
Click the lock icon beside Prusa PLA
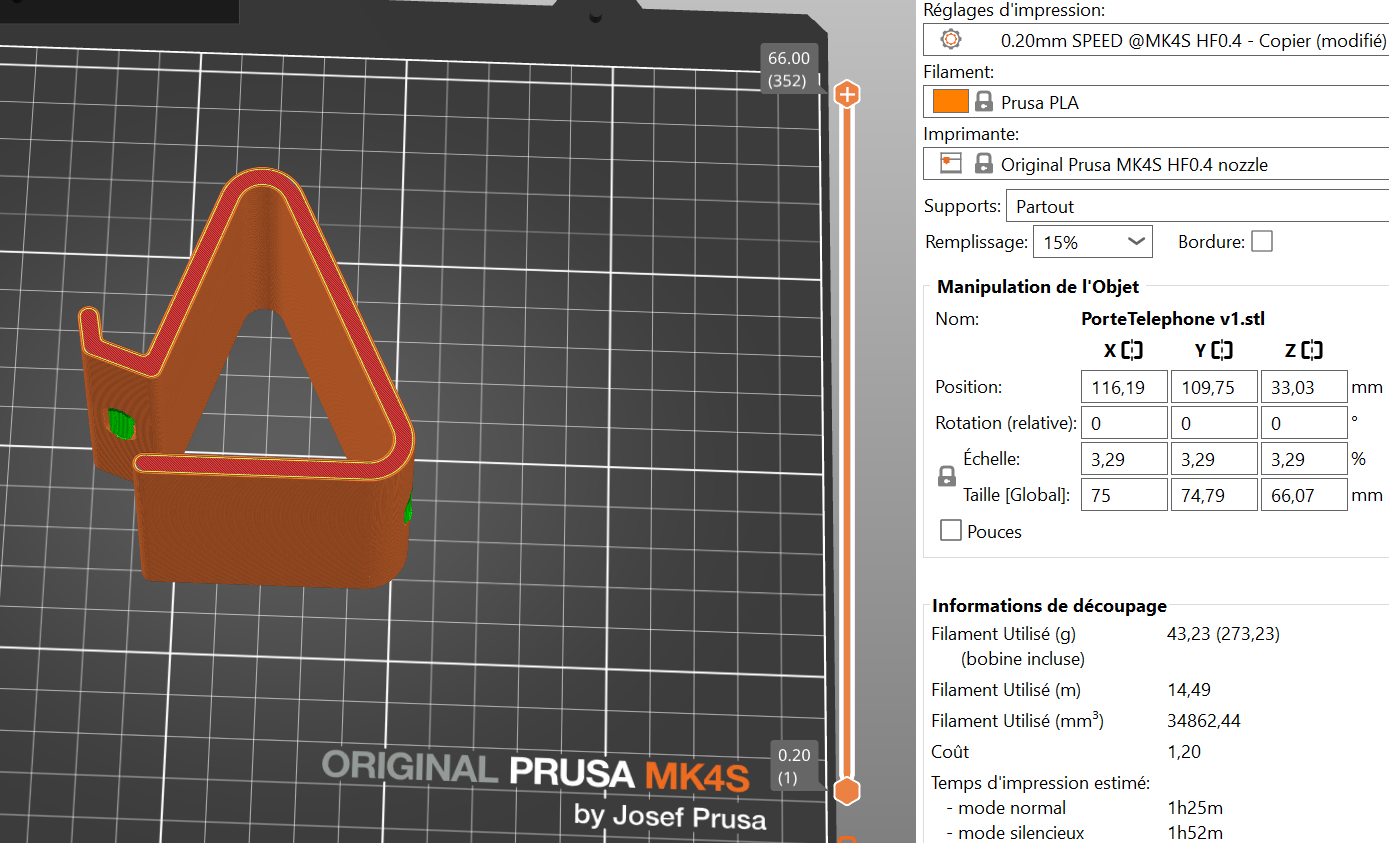coord(984,102)
